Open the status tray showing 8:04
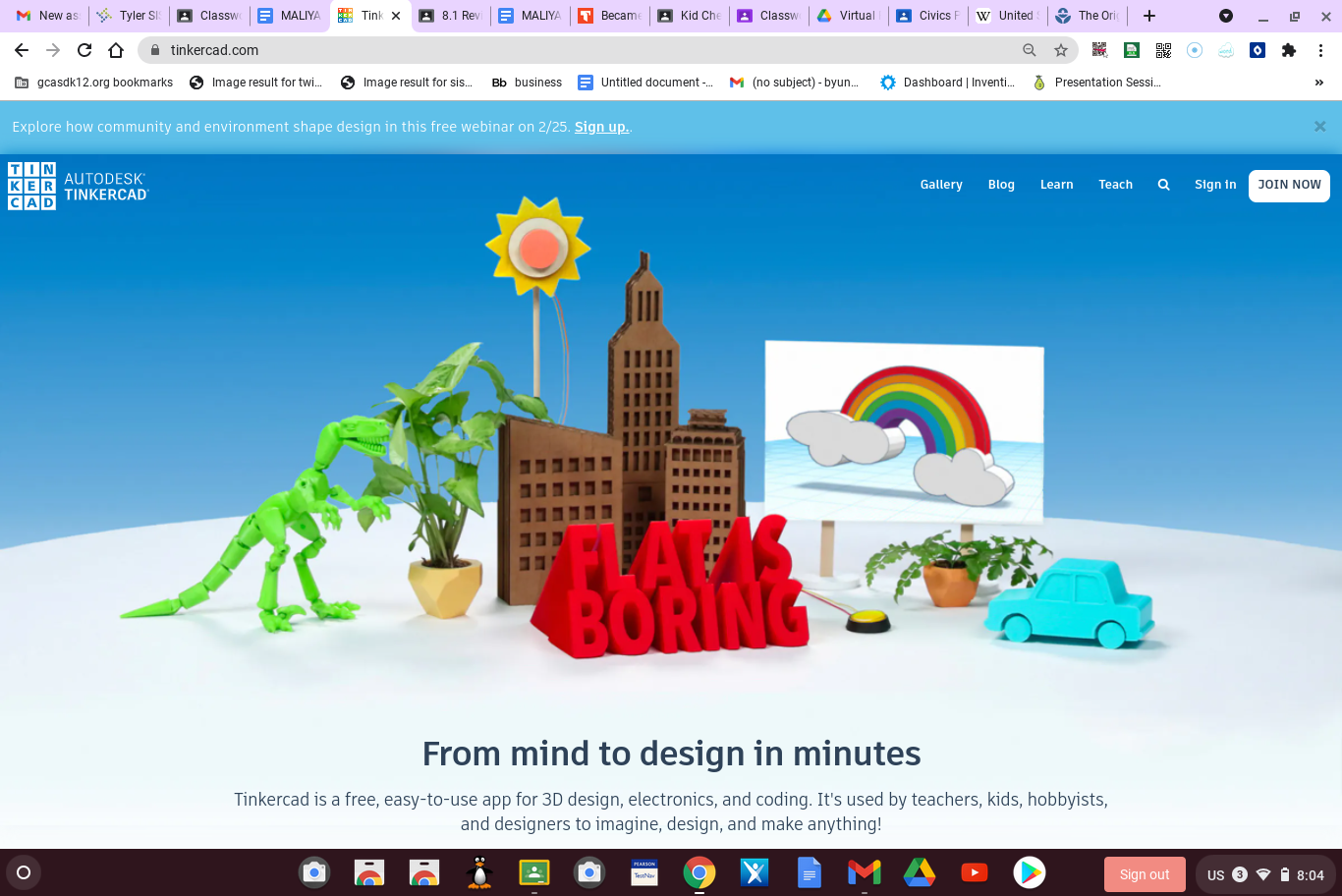The height and width of the screenshot is (896, 1342). click(1265, 874)
